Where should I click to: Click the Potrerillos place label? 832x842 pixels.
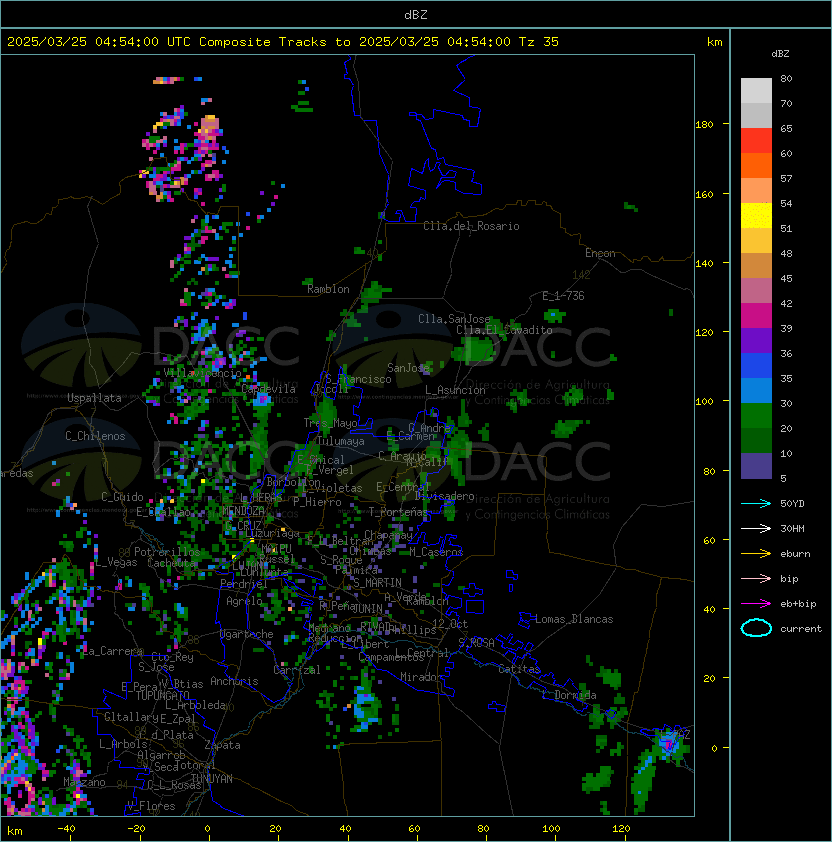point(167,552)
